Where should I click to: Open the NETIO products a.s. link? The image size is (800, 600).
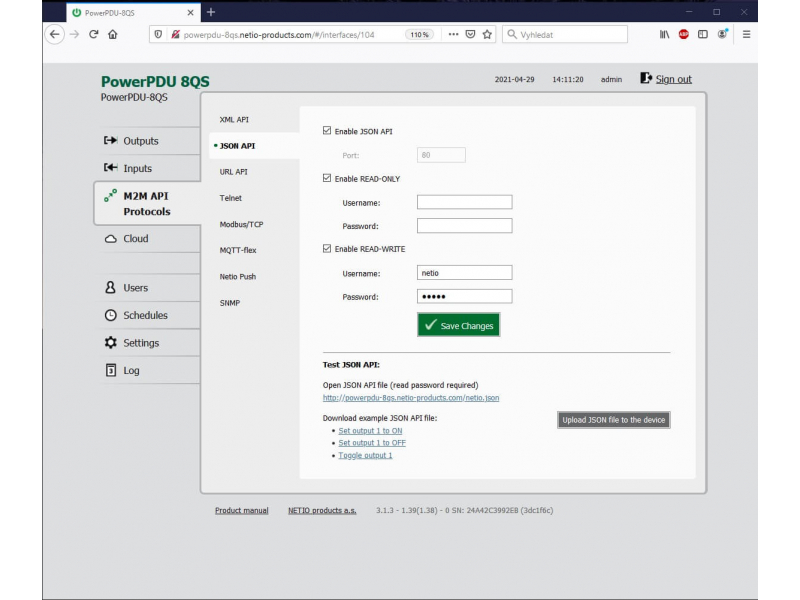(322, 510)
